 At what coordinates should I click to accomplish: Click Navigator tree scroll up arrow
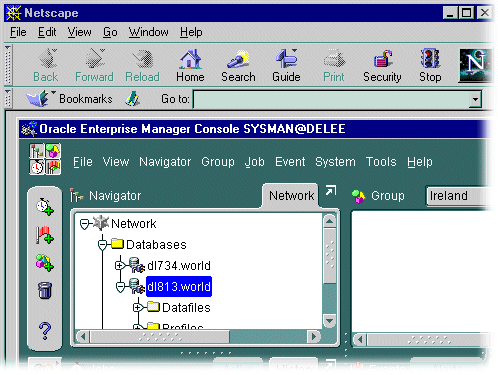(x=330, y=221)
